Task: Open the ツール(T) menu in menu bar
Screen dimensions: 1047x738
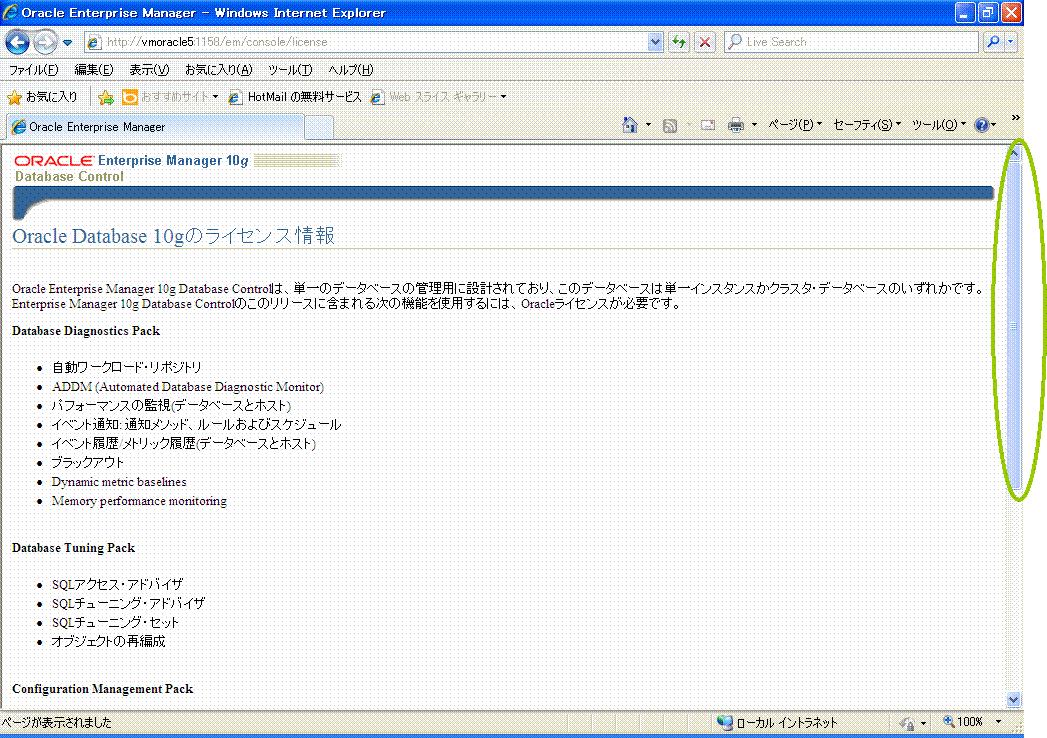Action: coord(290,69)
